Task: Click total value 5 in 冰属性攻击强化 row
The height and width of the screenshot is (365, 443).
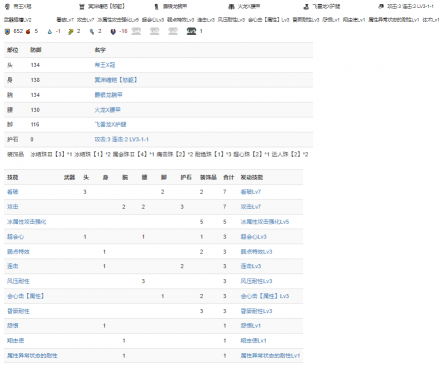Action: click(x=225, y=222)
